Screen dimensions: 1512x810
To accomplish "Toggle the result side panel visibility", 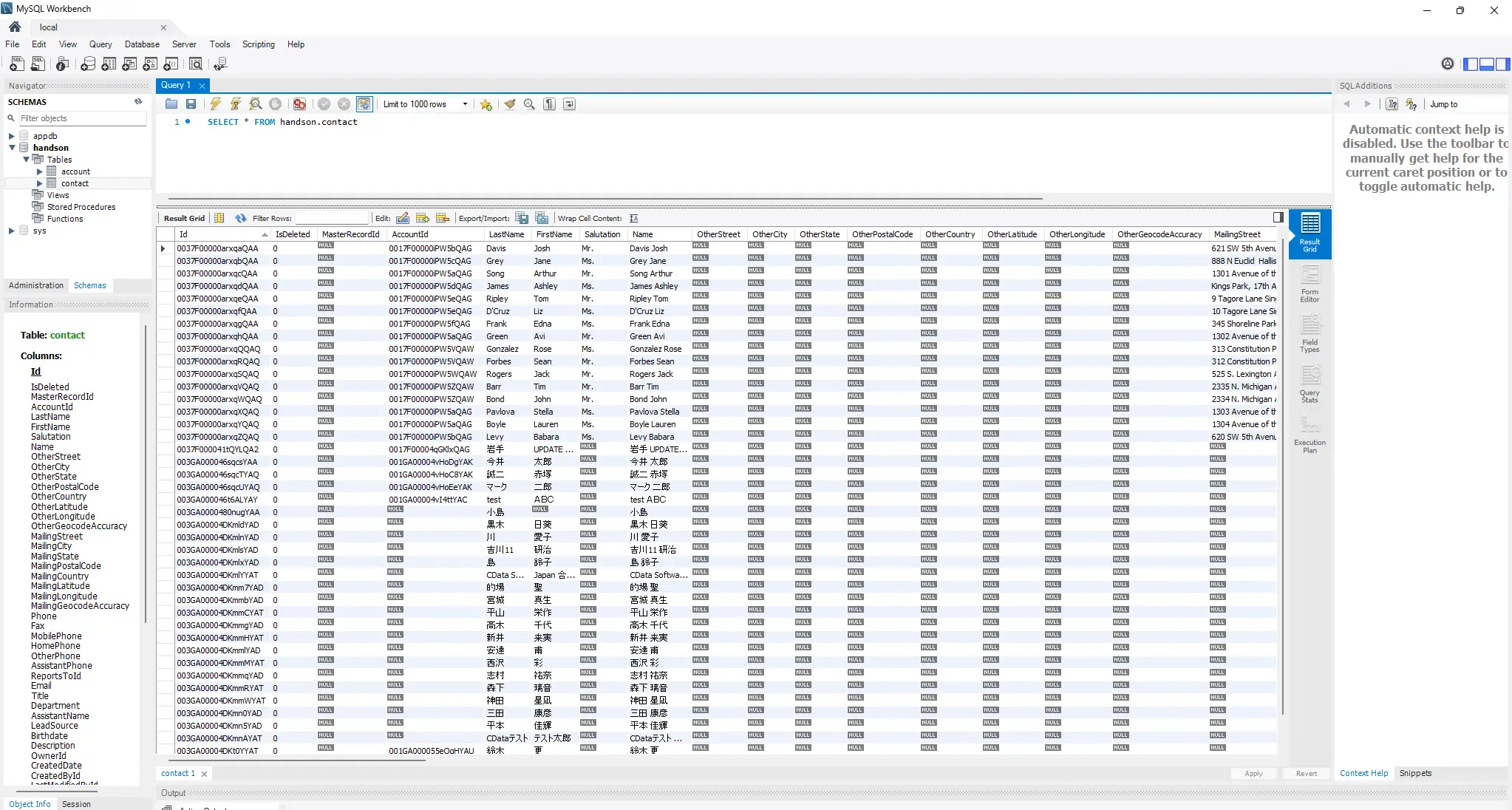I will tap(1278, 217).
